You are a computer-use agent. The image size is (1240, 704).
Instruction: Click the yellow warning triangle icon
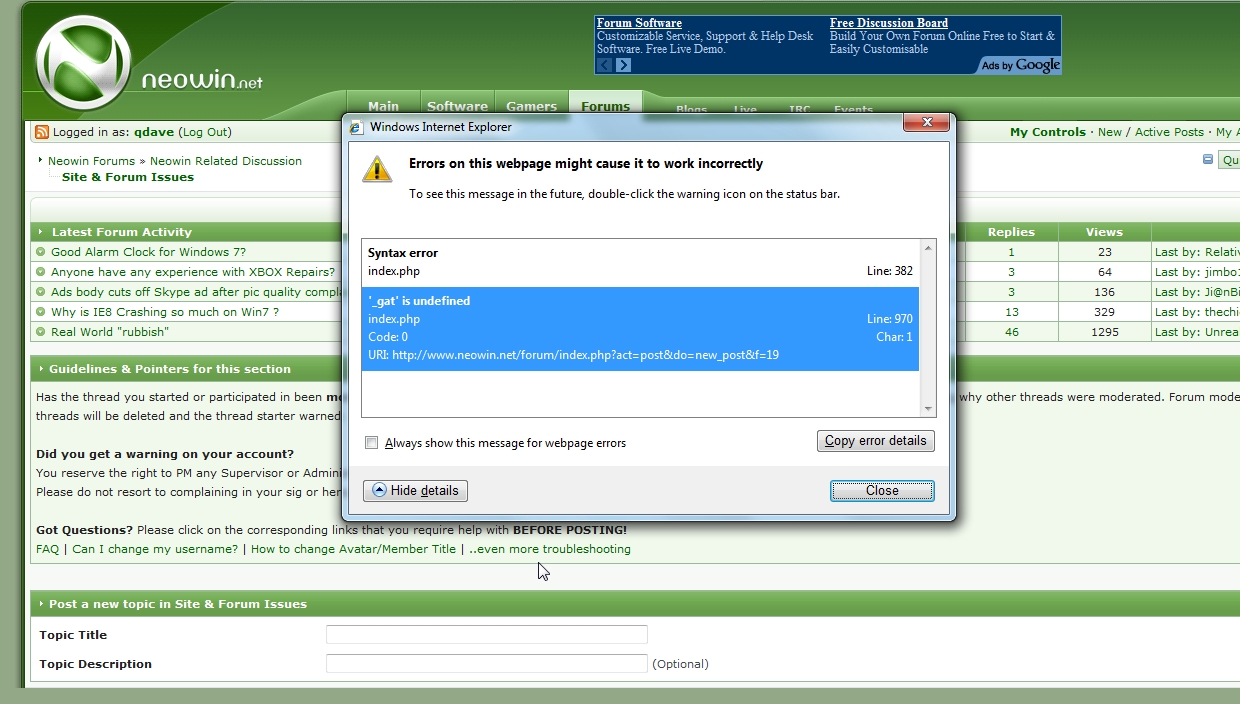pyautogui.click(x=377, y=169)
